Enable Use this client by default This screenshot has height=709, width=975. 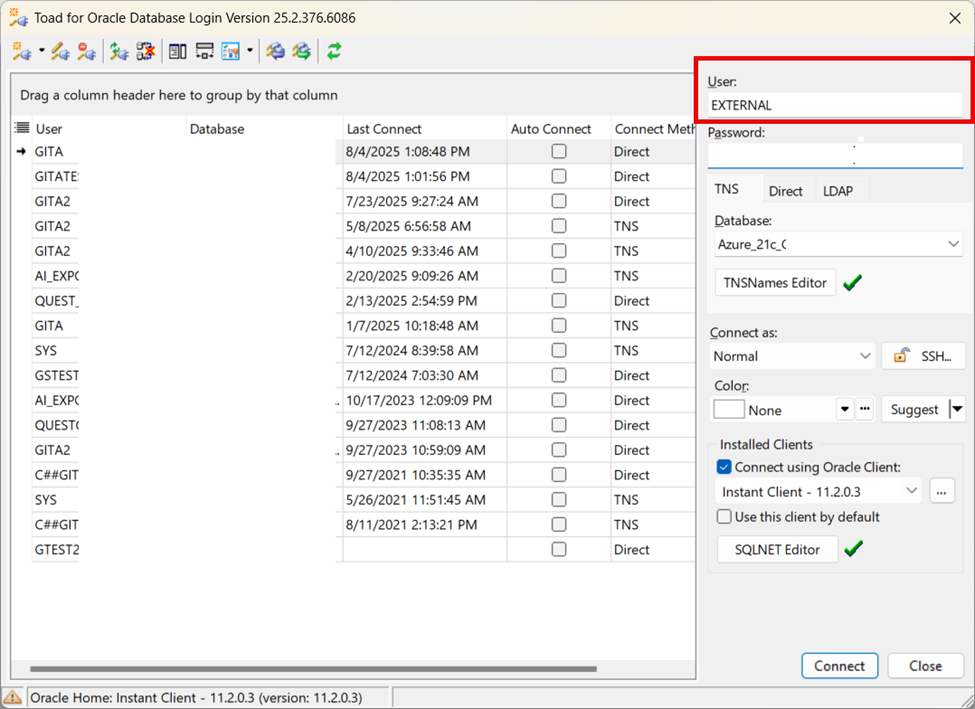coord(724,517)
